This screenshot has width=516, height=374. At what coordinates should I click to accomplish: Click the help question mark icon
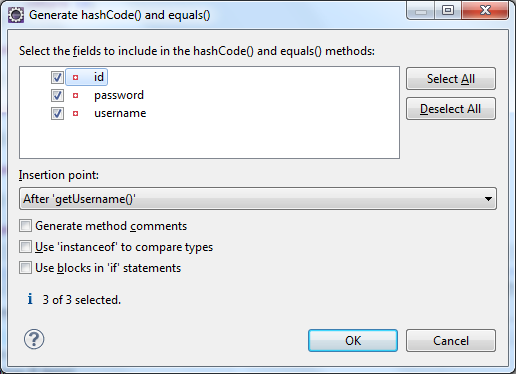(34, 339)
